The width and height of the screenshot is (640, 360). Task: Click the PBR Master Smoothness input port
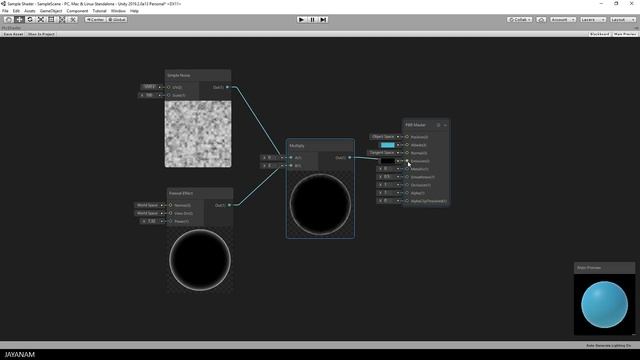407,177
